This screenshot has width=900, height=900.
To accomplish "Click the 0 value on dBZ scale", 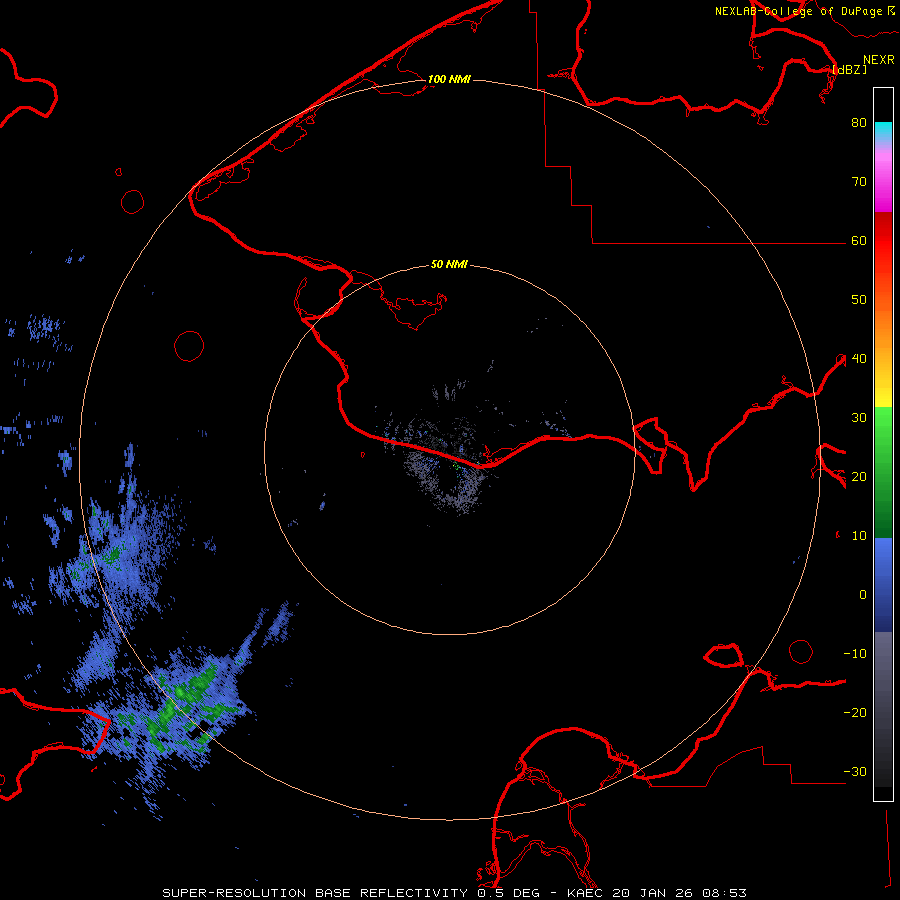I will 863,595.
